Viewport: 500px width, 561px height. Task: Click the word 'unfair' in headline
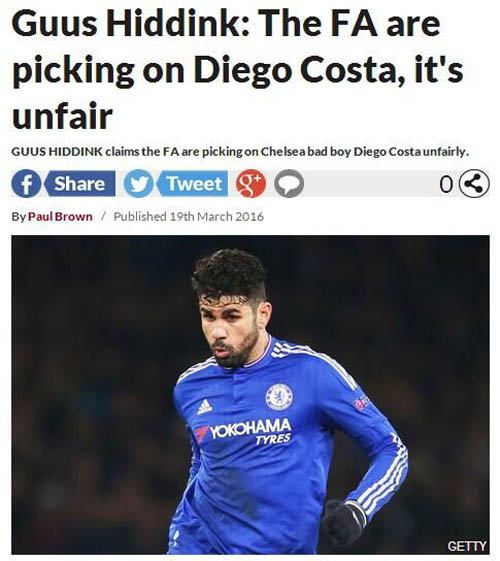(x=63, y=116)
